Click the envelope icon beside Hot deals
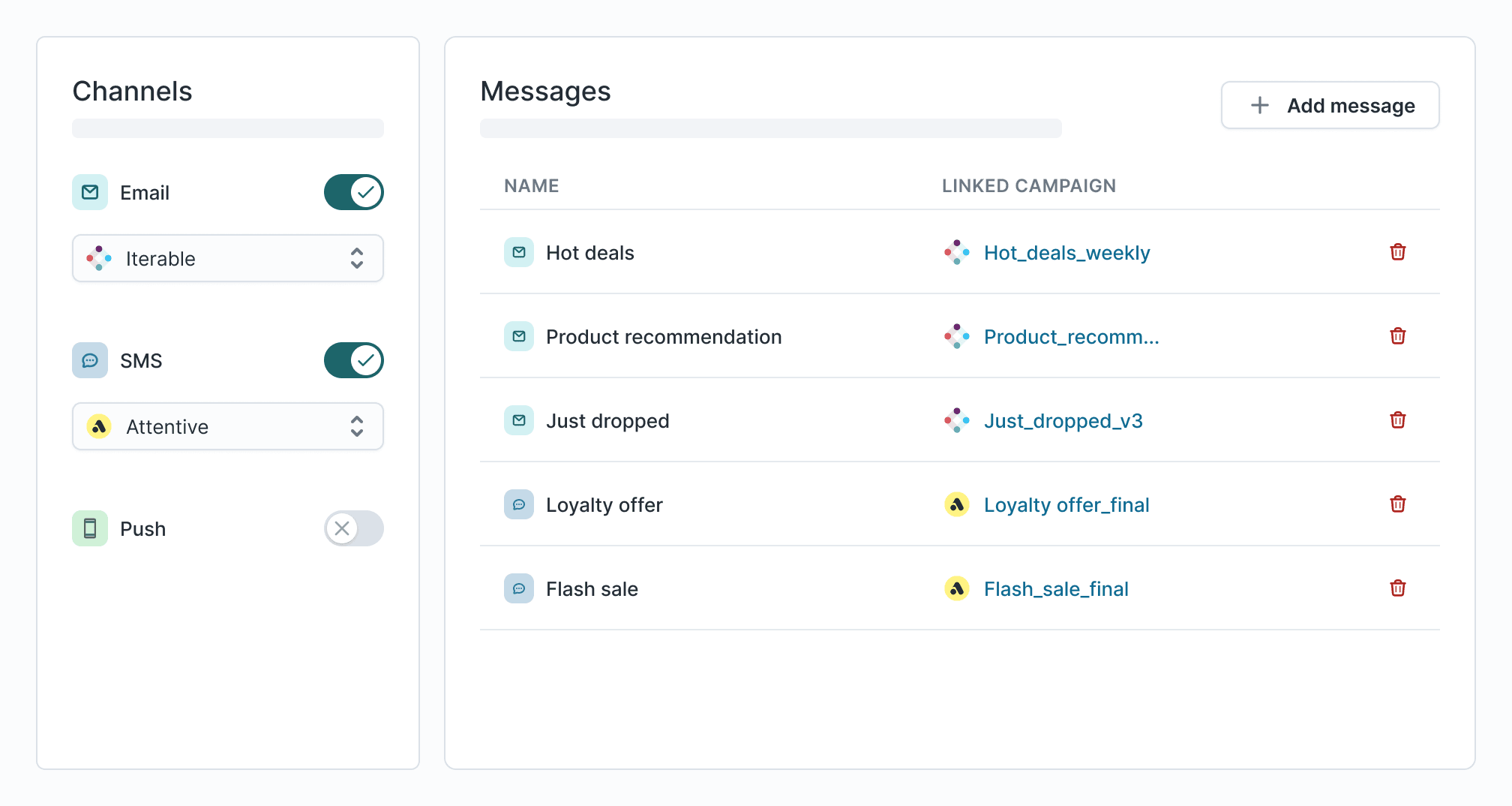Viewport: 1512px width, 806px height. pos(518,253)
